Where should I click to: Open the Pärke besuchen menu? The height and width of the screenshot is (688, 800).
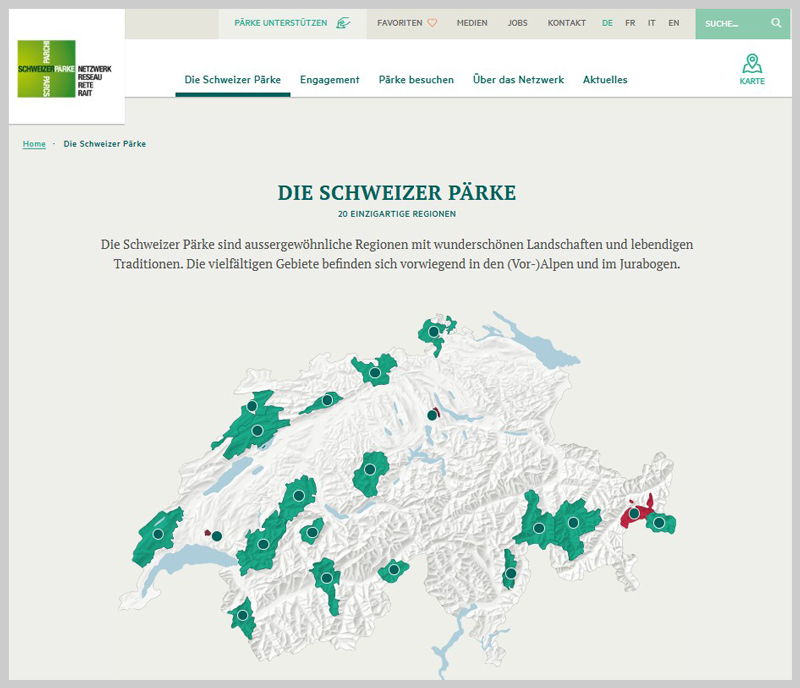click(x=416, y=80)
